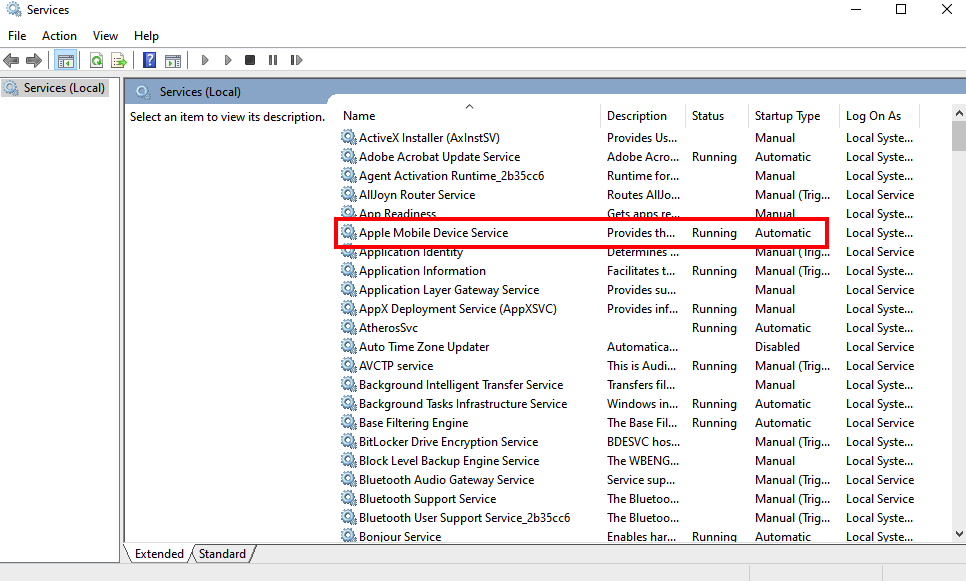This screenshot has width=966, height=581.
Task: Open Help using the blue question mark icon
Action: pos(149,60)
